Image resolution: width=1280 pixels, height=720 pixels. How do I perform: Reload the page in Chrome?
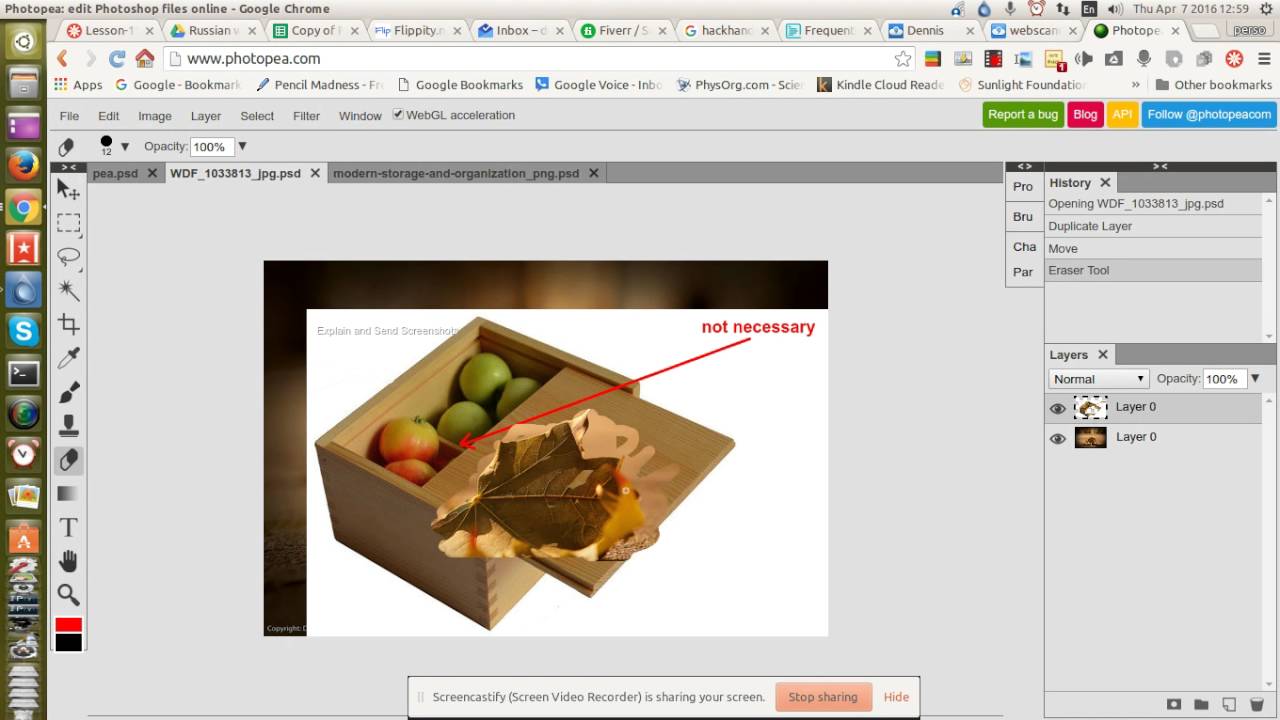[117, 58]
